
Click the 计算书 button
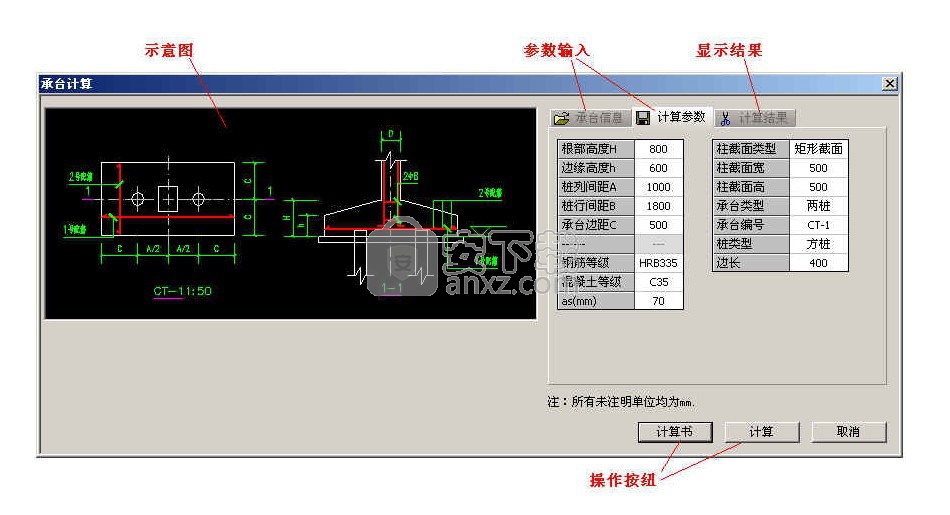point(675,432)
